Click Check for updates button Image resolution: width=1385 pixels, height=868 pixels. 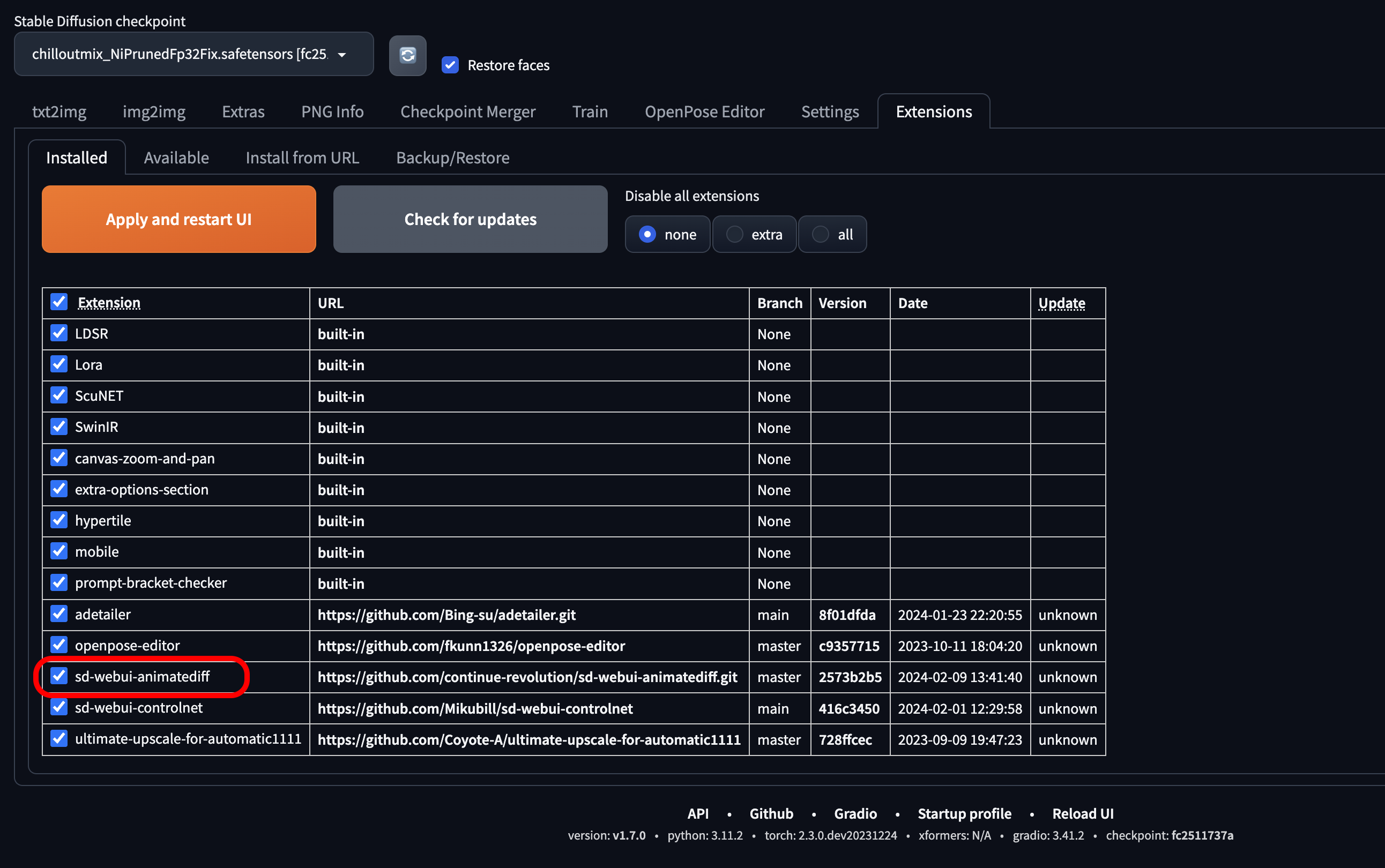coord(470,219)
